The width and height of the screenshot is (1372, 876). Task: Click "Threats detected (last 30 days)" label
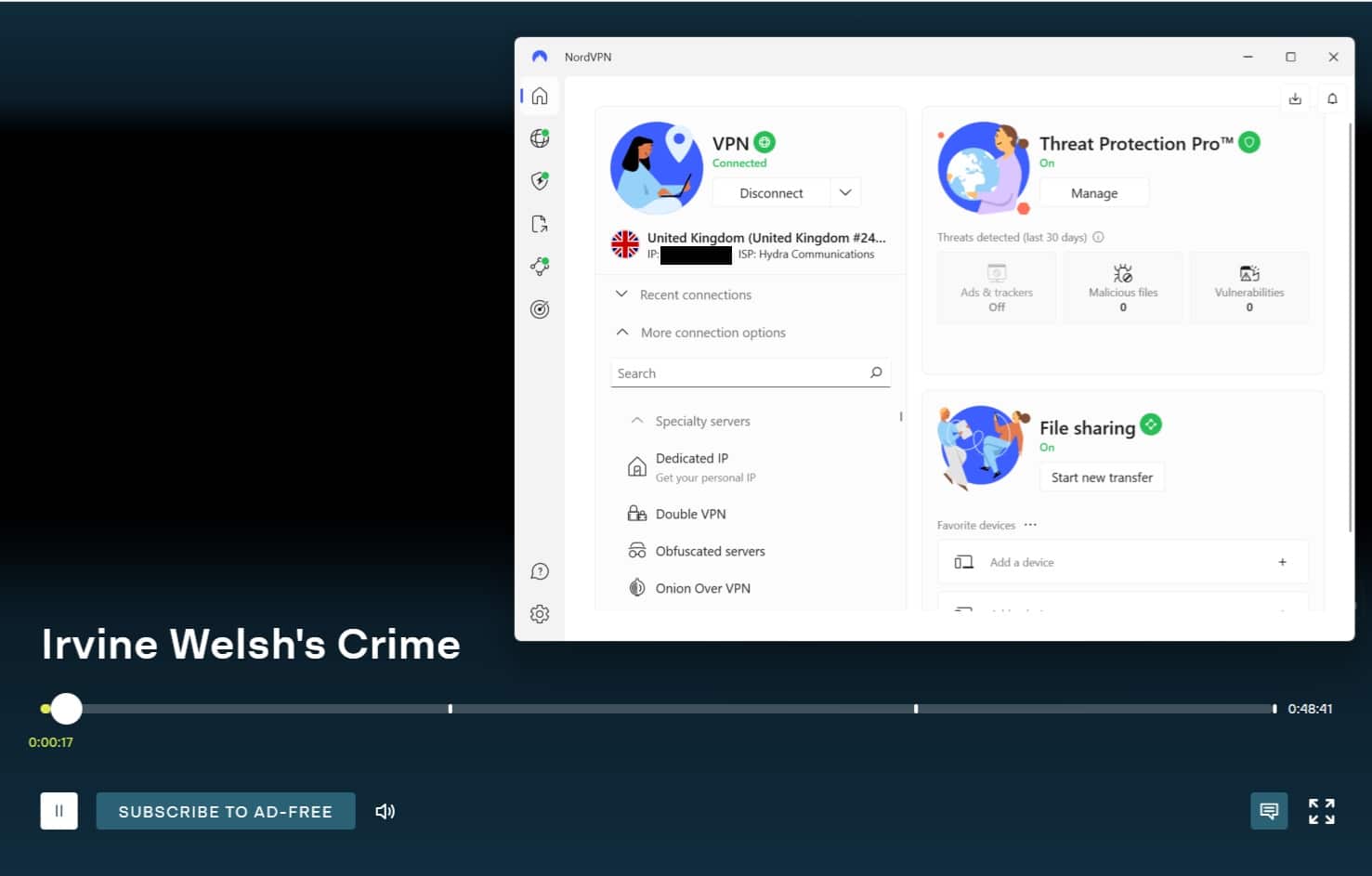coord(1012,237)
